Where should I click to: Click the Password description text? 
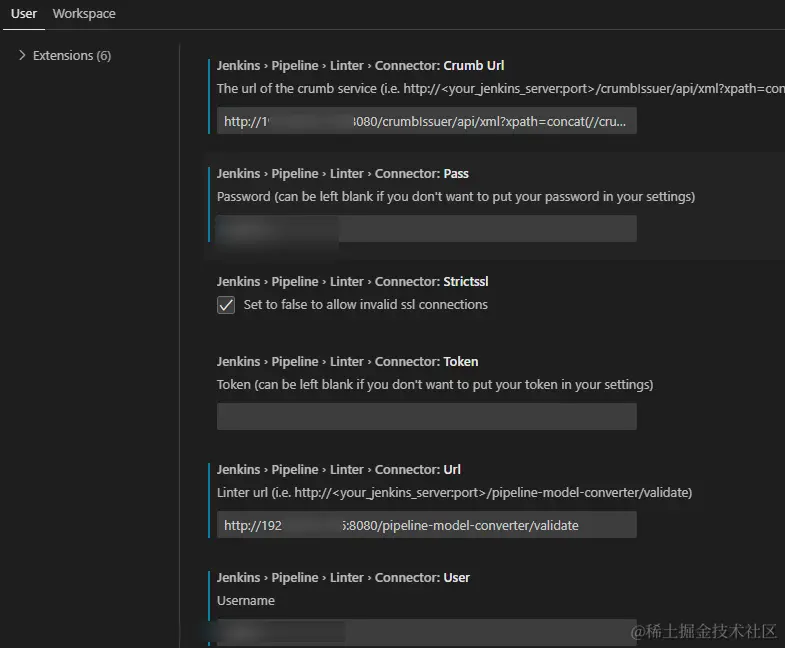[x=456, y=197]
